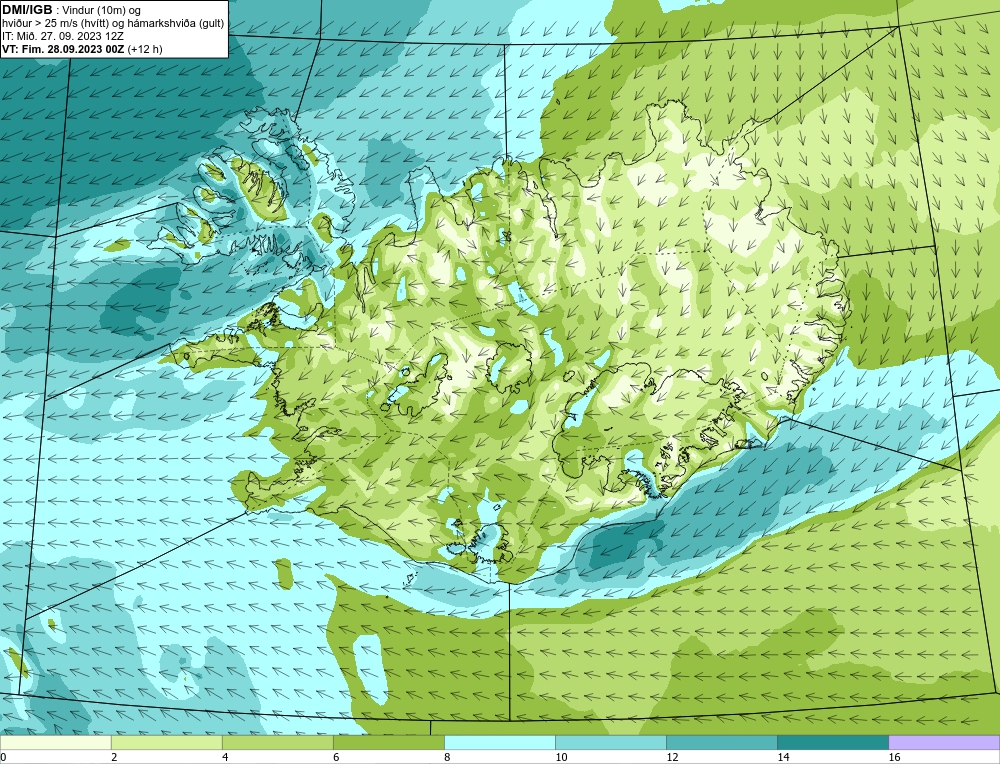The height and width of the screenshot is (764, 1000).
Task: Click the 12-14 m/s teal legend swatch
Action: [x=721, y=742]
